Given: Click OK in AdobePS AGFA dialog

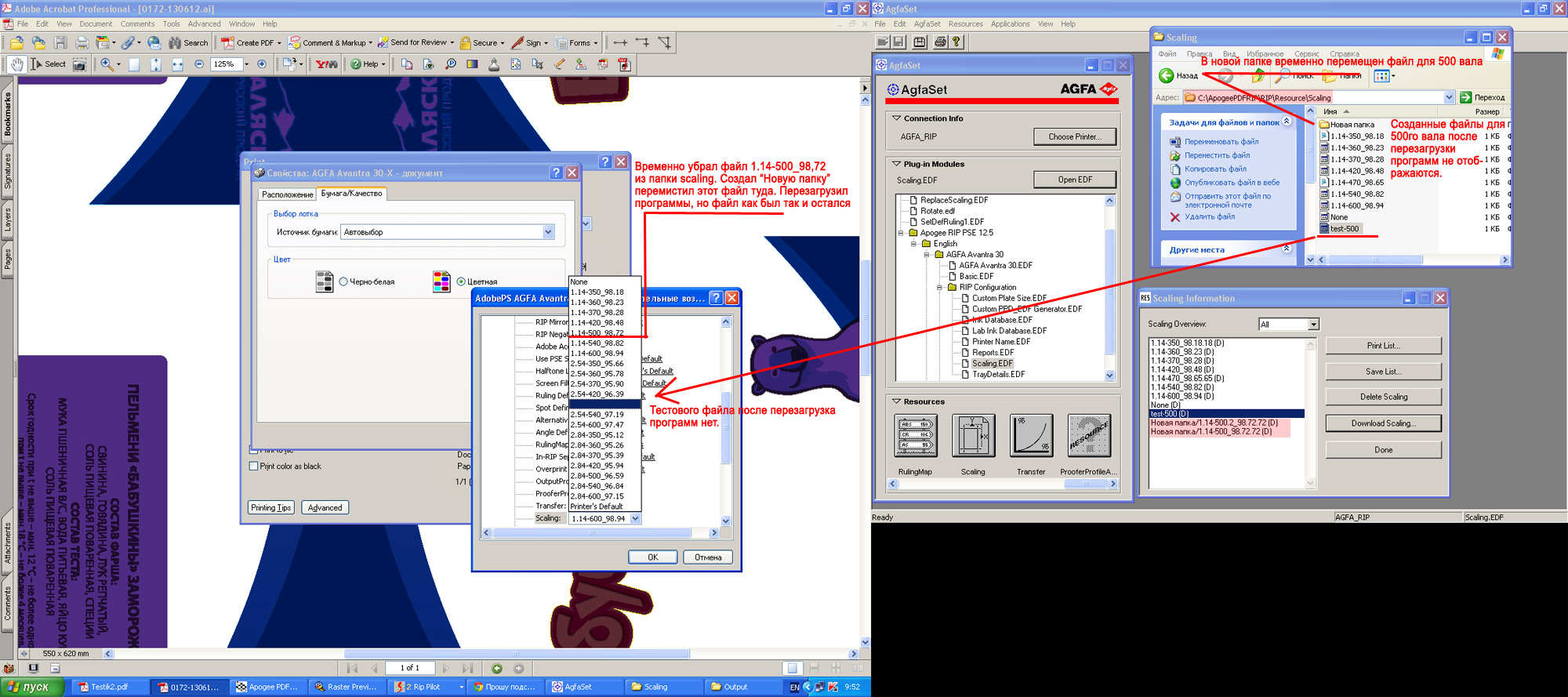Looking at the screenshot, I should coord(653,557).
